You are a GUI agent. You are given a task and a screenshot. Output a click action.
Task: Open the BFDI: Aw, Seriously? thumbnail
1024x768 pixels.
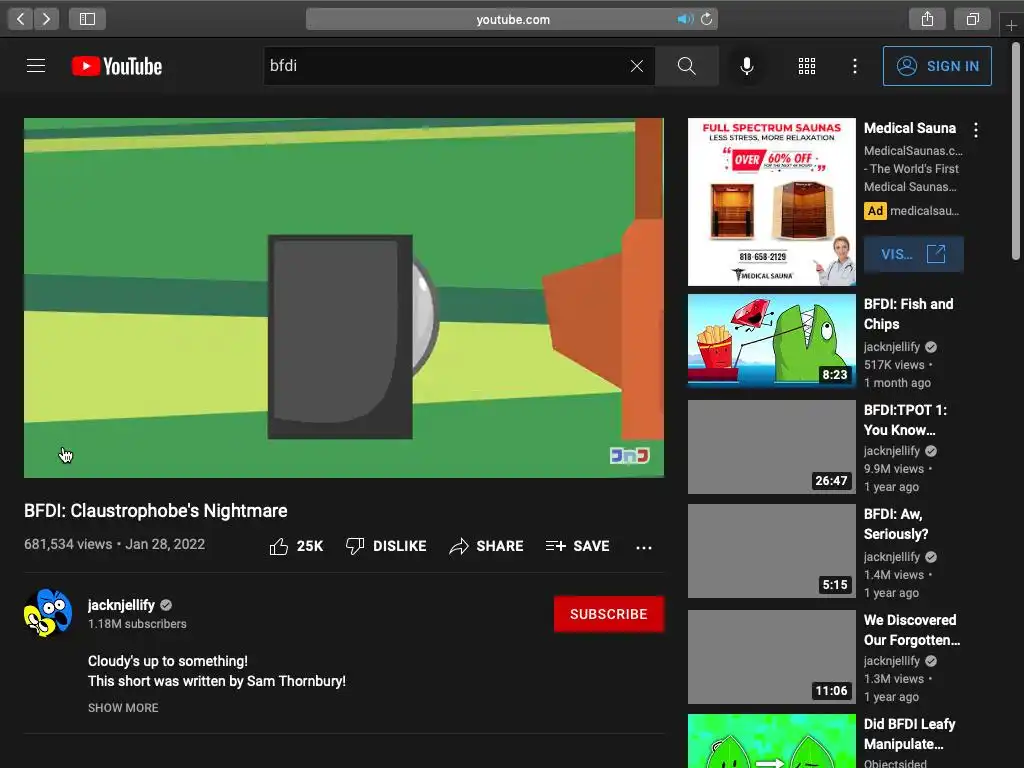click(771, 551)
